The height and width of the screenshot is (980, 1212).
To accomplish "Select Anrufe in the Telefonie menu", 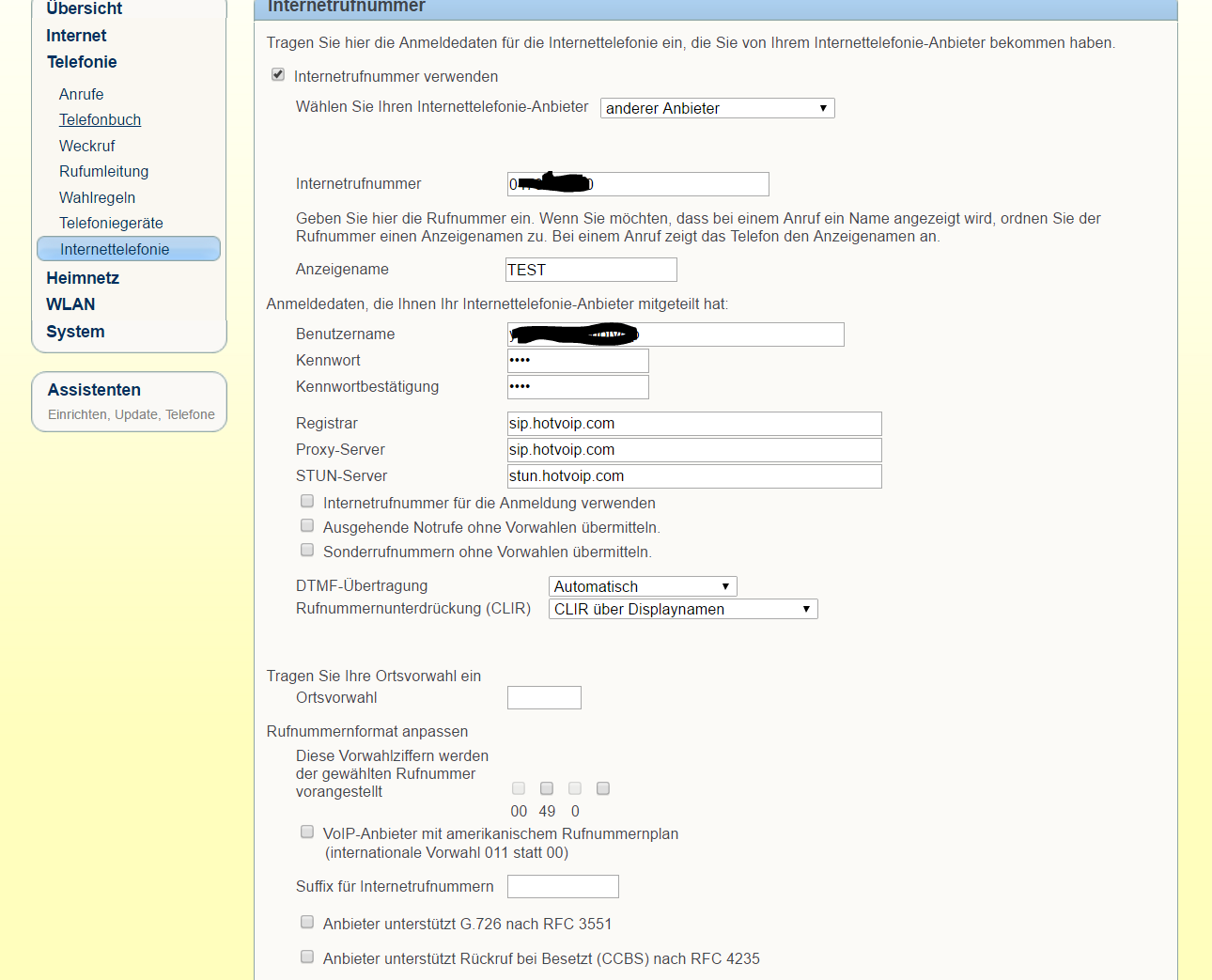I will 82,94.
